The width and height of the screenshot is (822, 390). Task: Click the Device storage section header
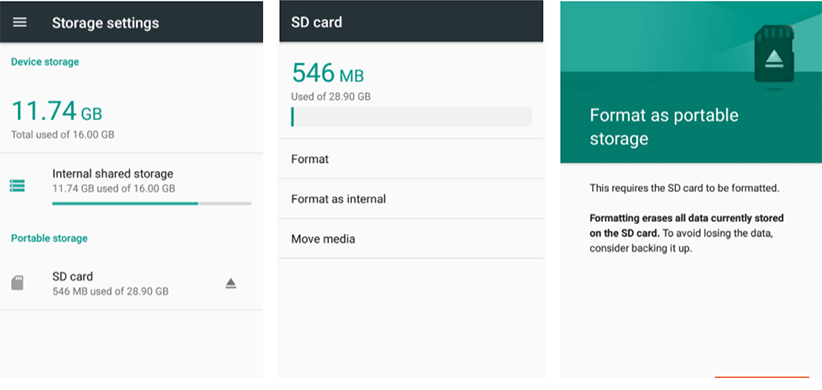45,62
